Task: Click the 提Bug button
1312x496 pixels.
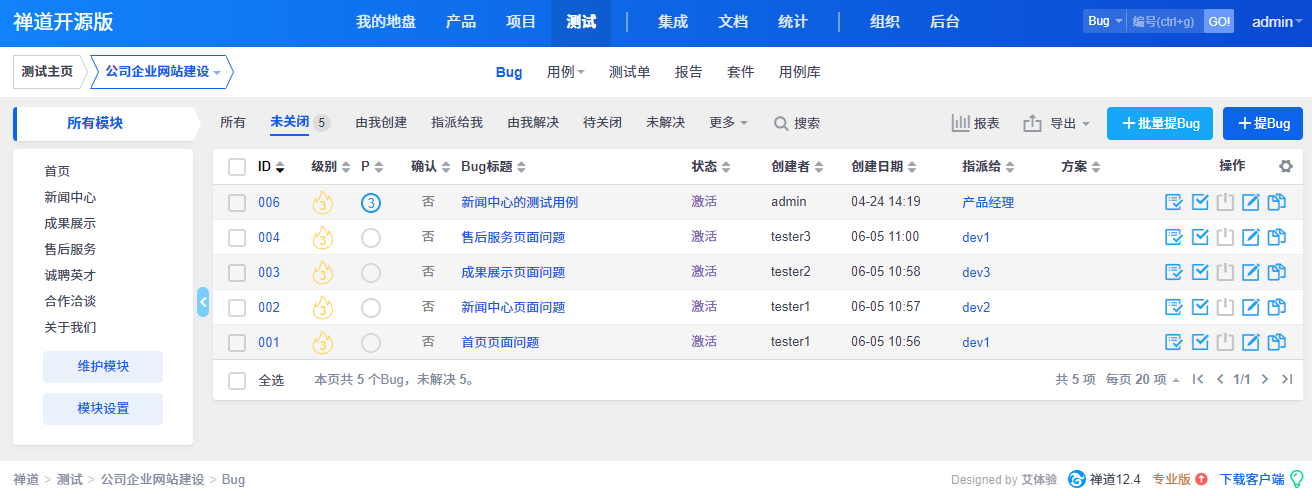Action: pyautogui.click(x=1263, y=123)
